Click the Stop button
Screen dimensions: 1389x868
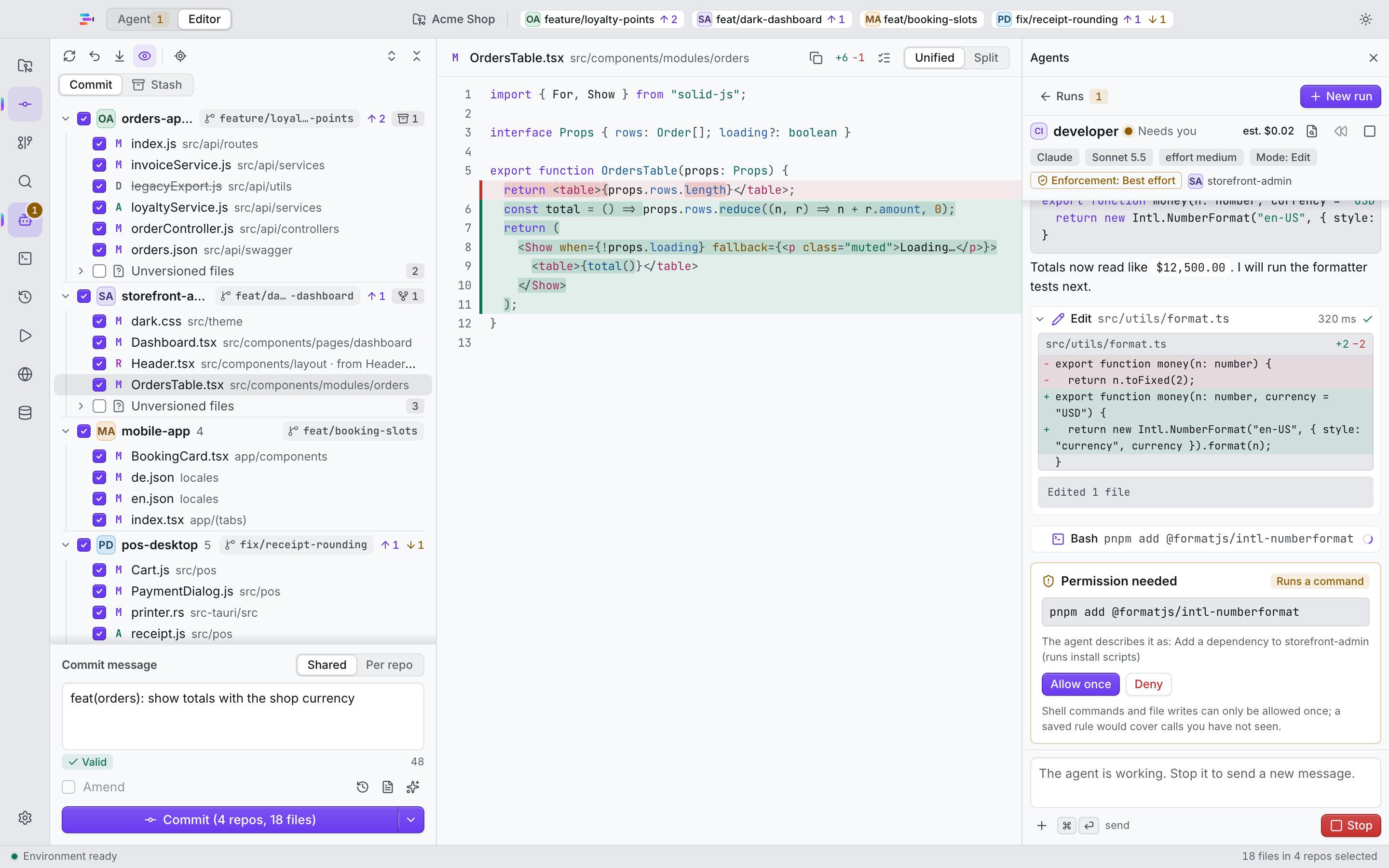[1350, 826]
